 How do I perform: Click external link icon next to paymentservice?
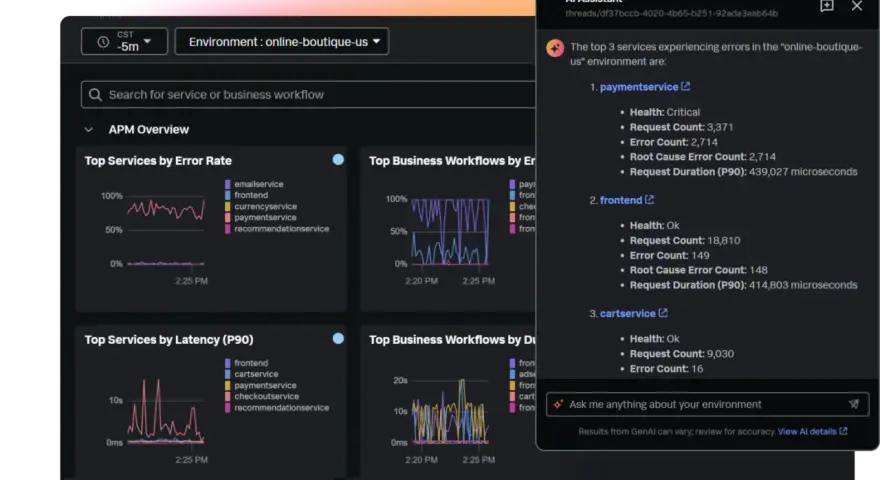[685, 86]
